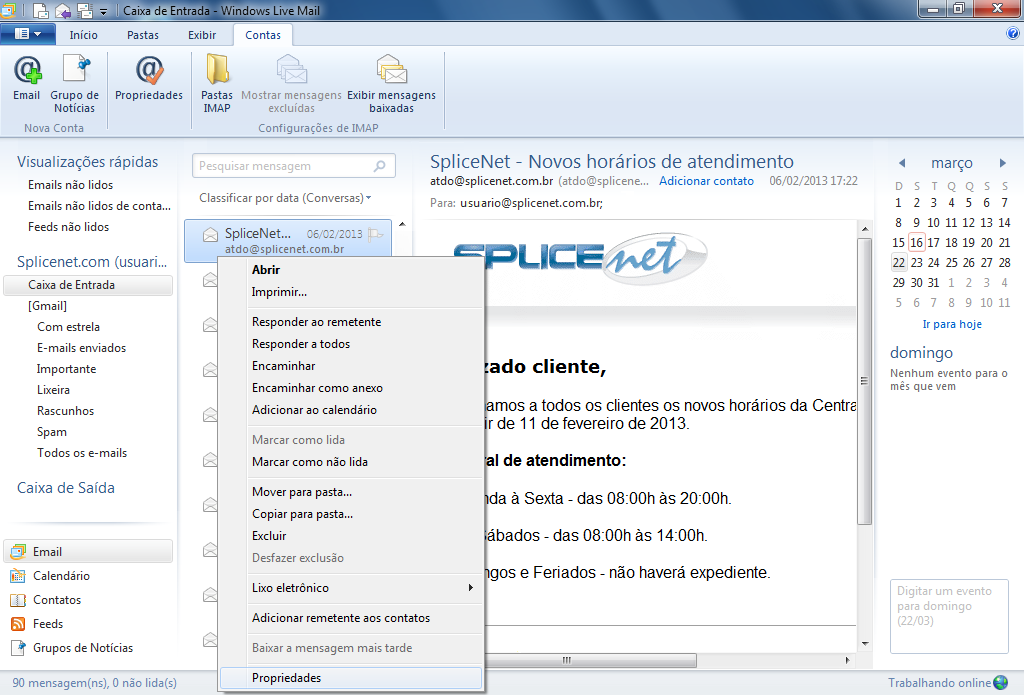Click Ir para hoje link
The height and width of the screenshot is (695, 1024).
(952, 324)
